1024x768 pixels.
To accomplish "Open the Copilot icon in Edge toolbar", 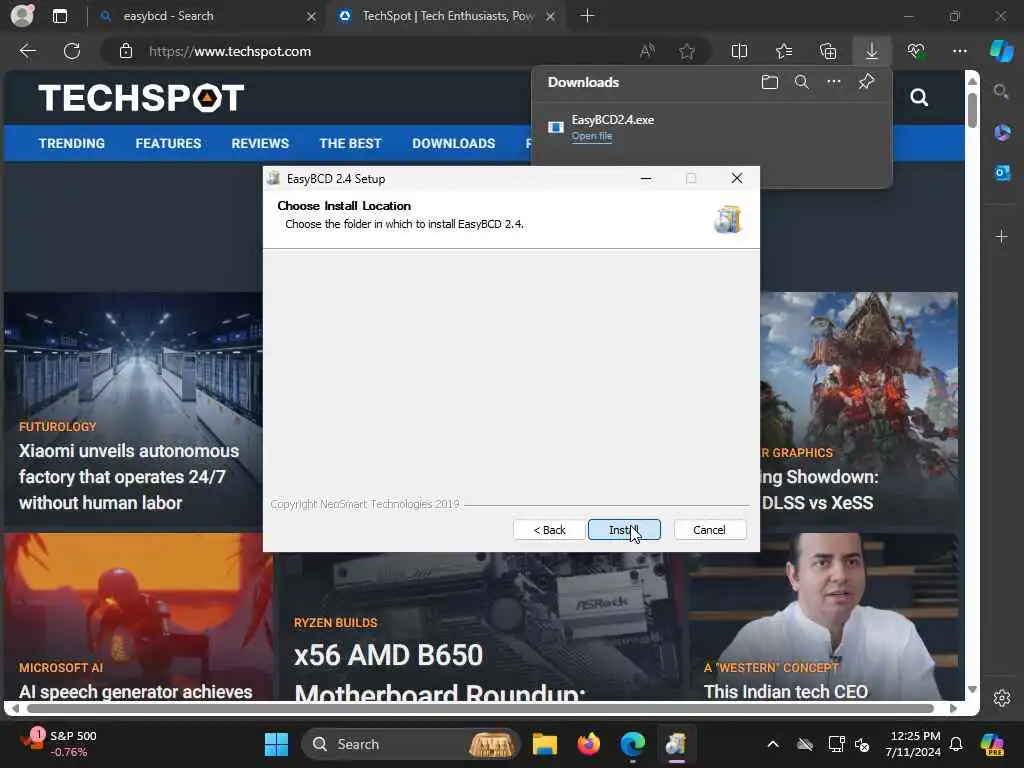I will [1001, 51].
